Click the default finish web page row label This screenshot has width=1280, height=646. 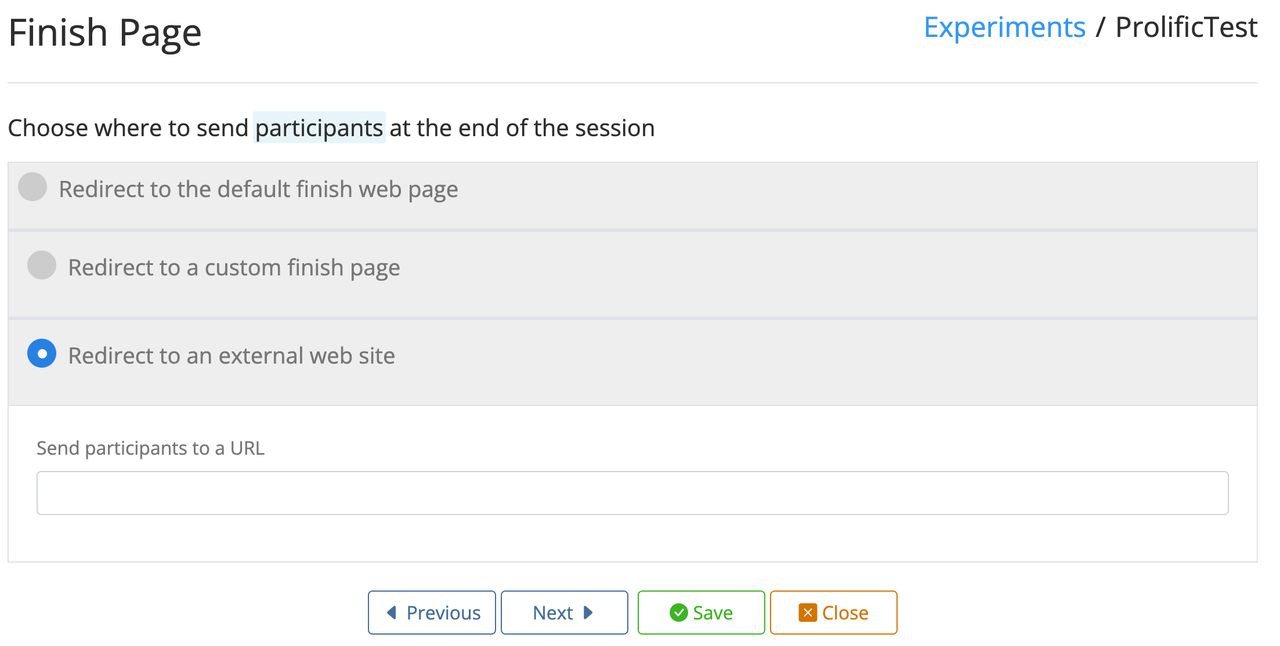[x=258, y=188]
